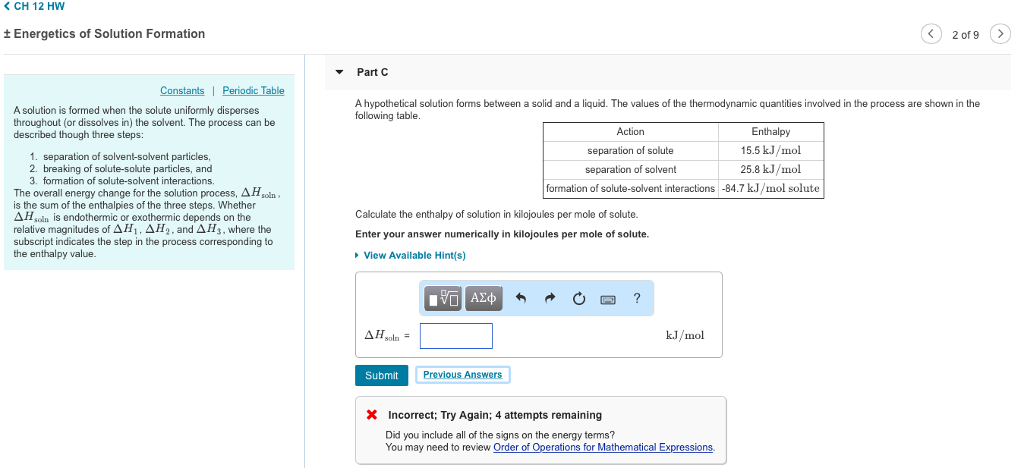Submit the answer
Image resolution: width=1024 pixels, height=468 pixels.
coord(381,375)
